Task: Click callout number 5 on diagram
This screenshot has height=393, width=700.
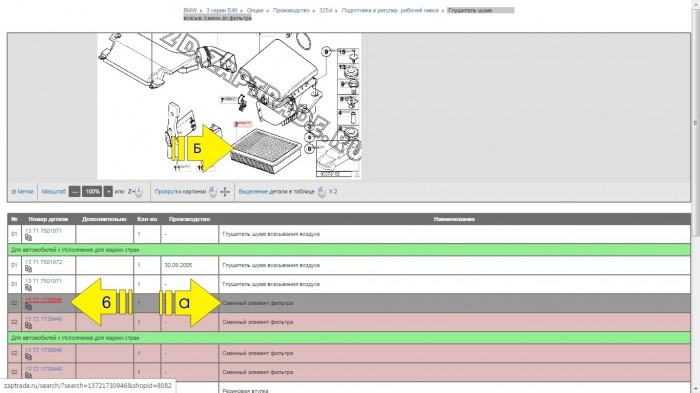Action: tap(309, 148)
